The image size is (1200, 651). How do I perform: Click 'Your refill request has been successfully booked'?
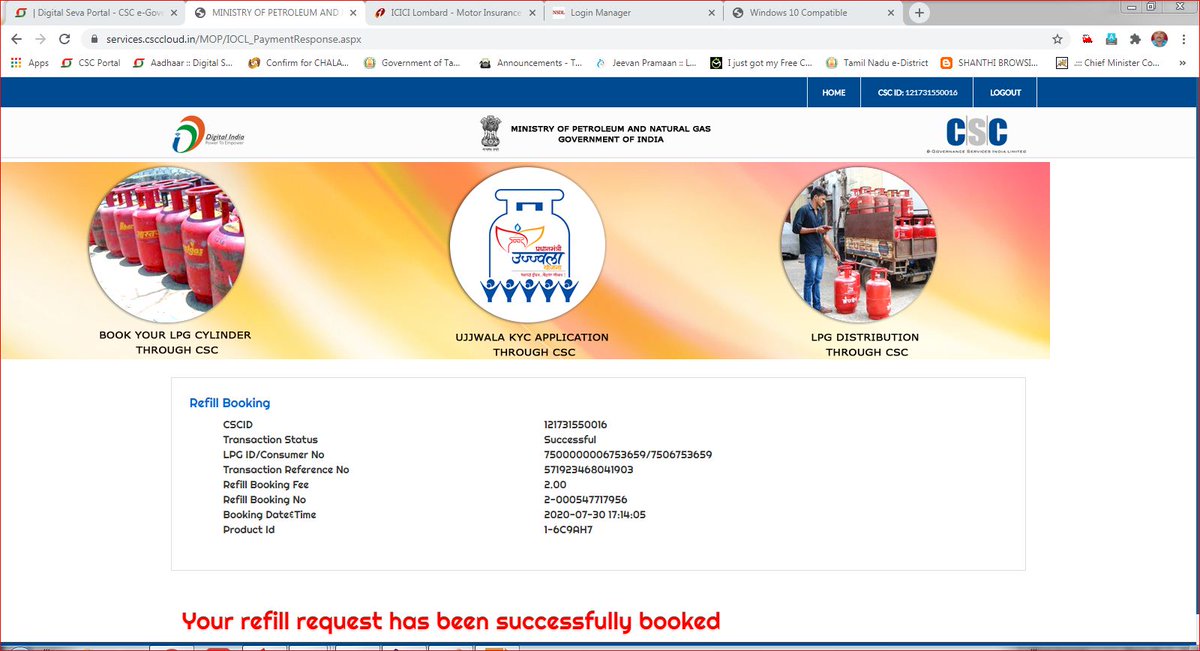451,621
